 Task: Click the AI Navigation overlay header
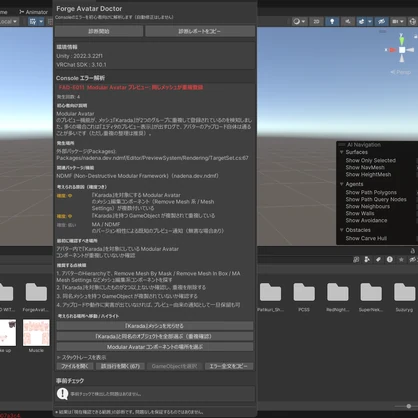coord(364,145)
